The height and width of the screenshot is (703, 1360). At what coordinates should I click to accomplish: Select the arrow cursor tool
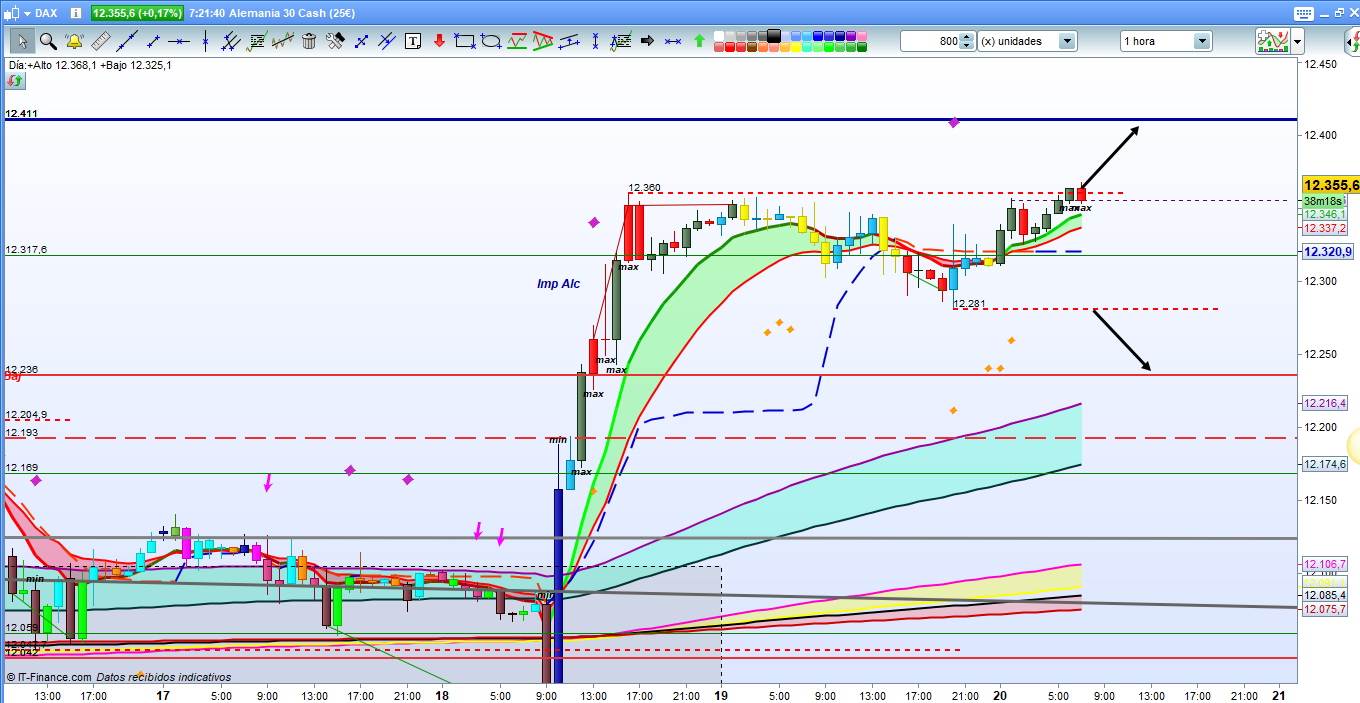(x=21, y=41)
